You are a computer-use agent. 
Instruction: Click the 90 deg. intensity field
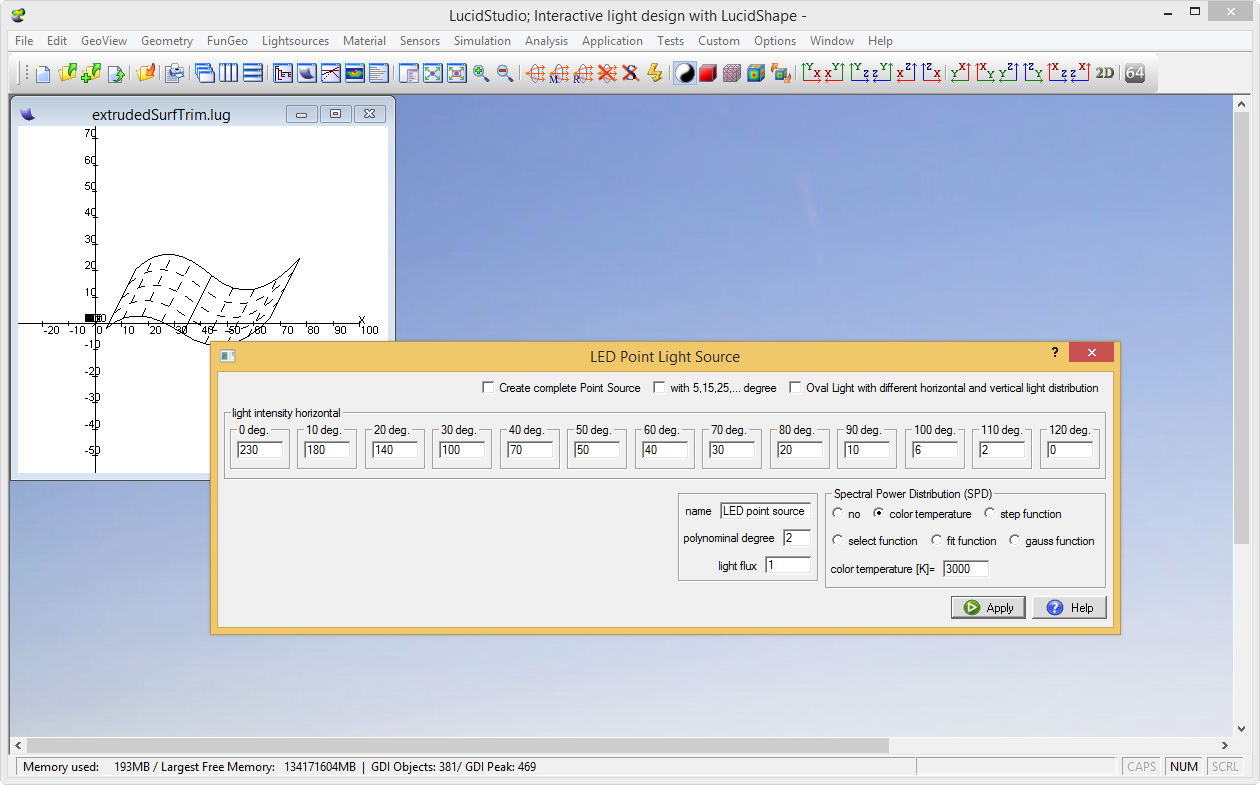pyautogui.click(x=867, y=450)
